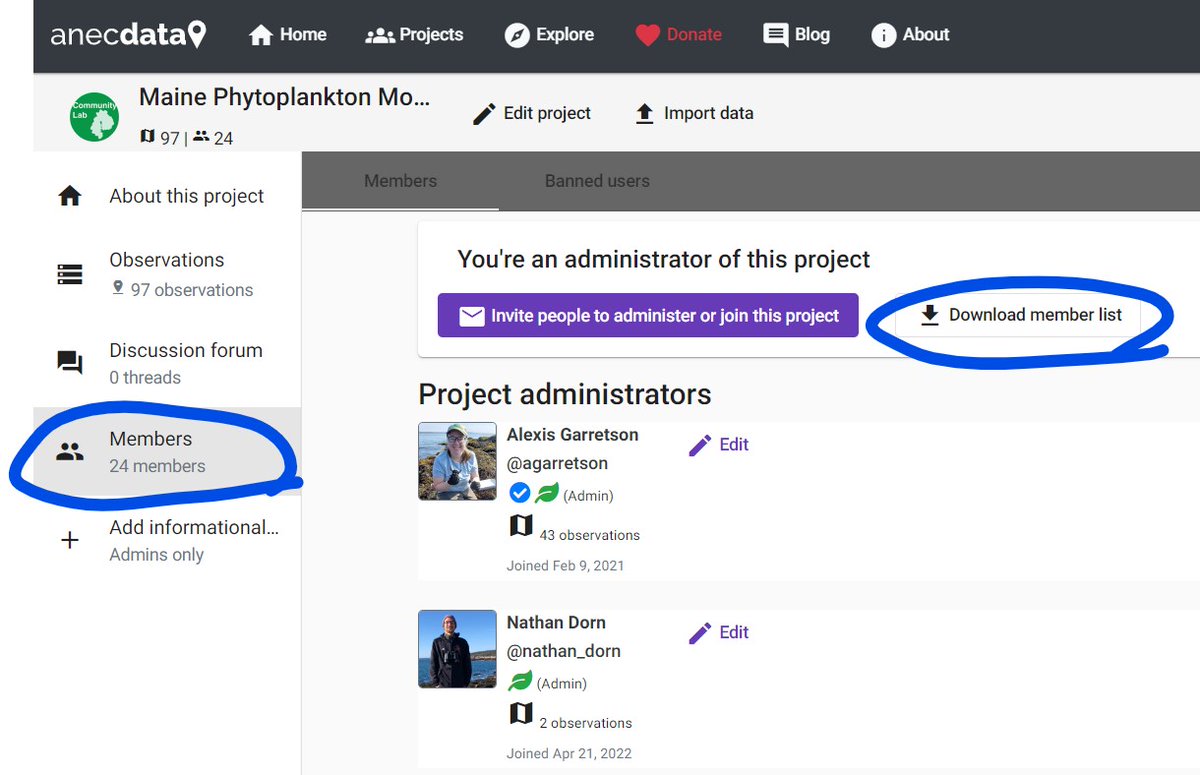Switch to the Members tab

[x=400, y=181]
